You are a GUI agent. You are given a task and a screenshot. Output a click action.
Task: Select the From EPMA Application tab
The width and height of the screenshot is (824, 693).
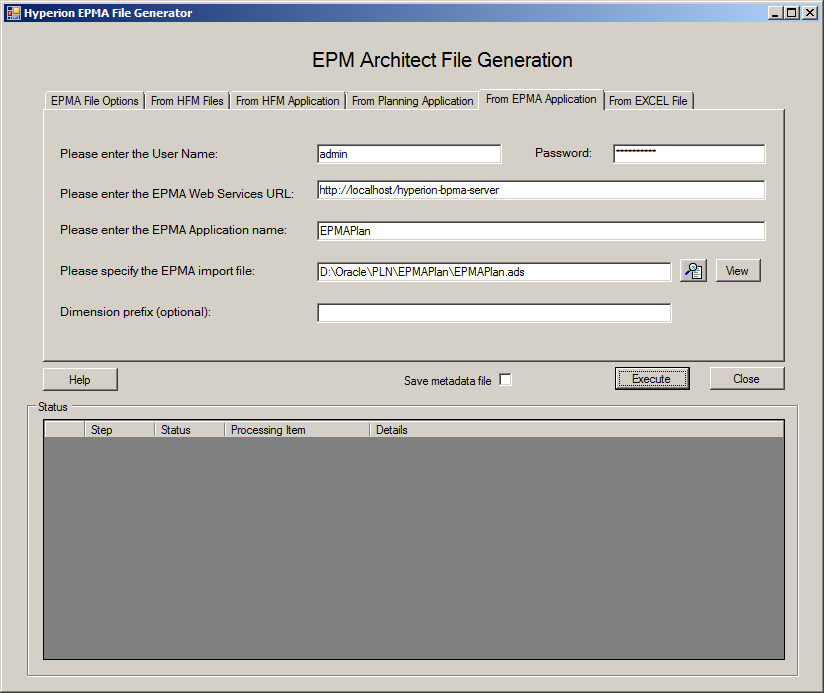coord(541,99)
